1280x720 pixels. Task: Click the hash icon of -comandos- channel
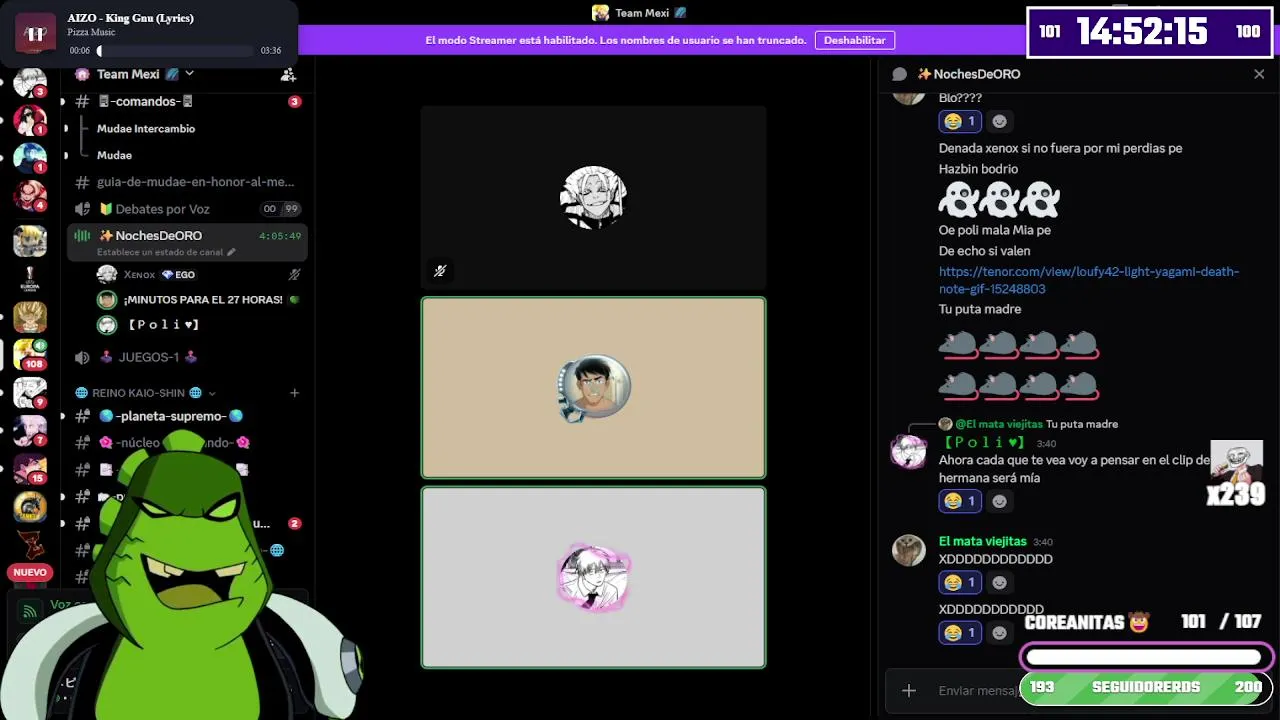[83, 101]
